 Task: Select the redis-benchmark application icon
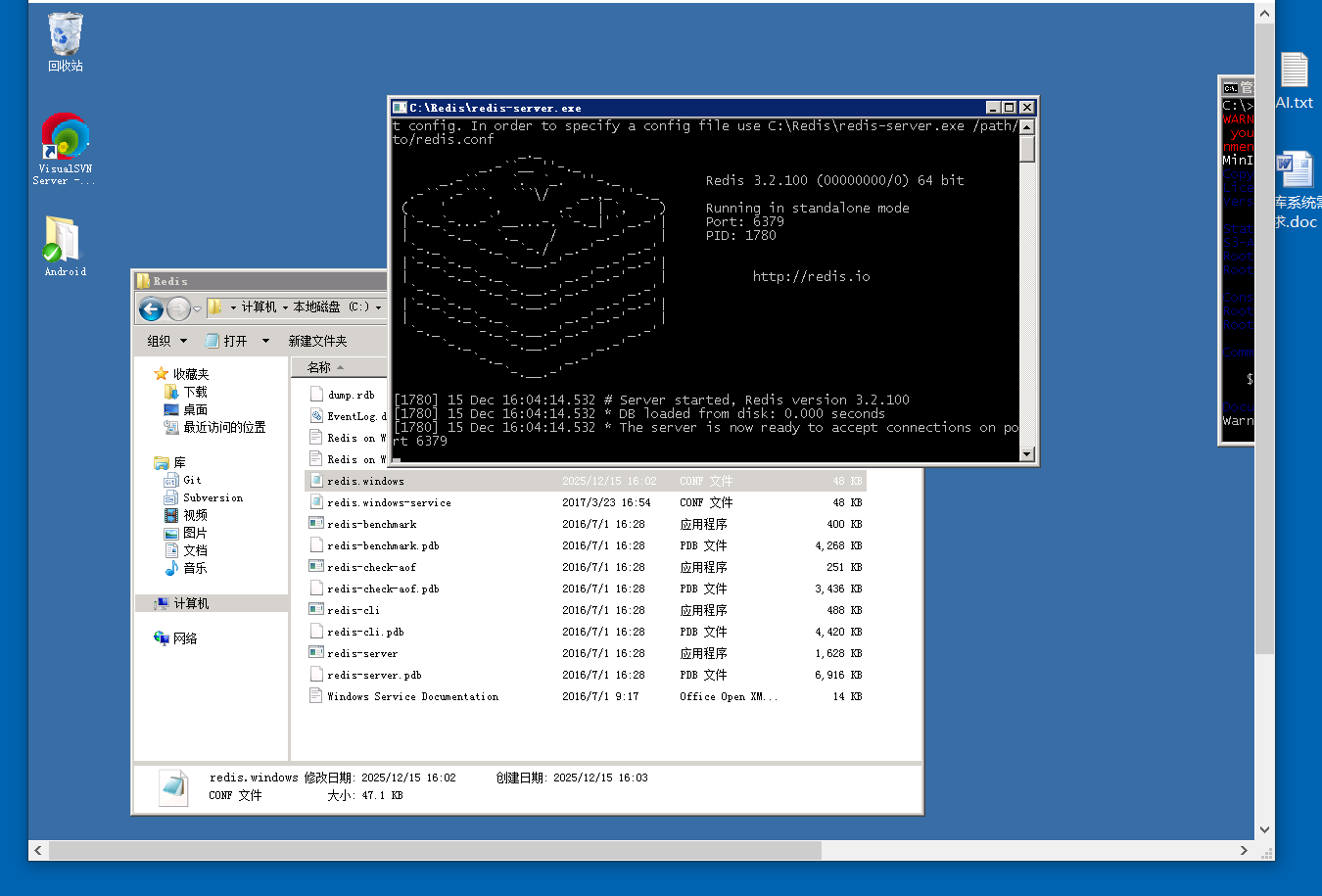click(316, 524)
